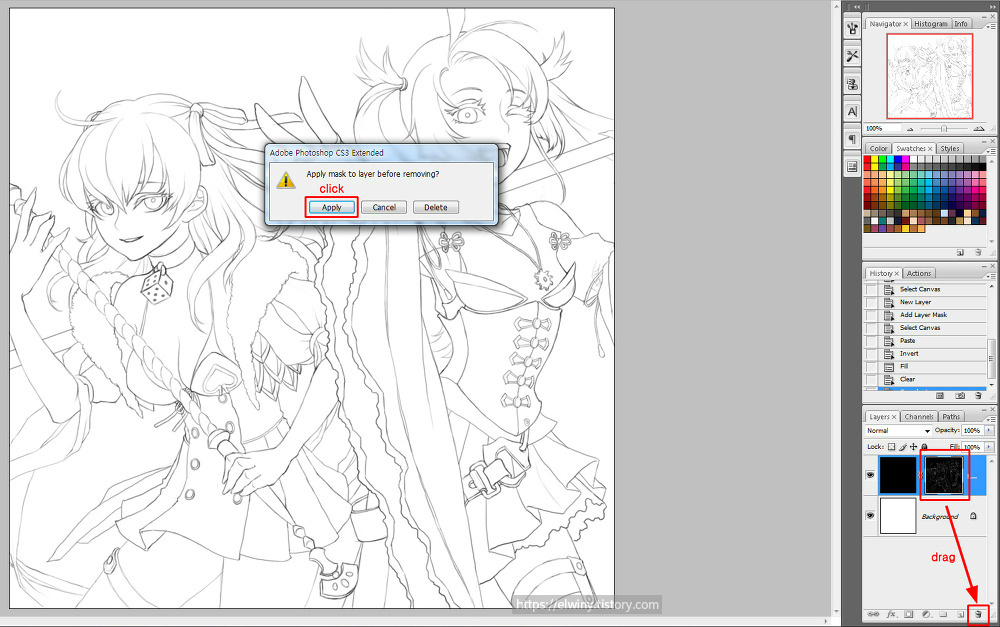Toggle lock transparent pixels
Screen dimensions: 1000x627
click(892, 447)
